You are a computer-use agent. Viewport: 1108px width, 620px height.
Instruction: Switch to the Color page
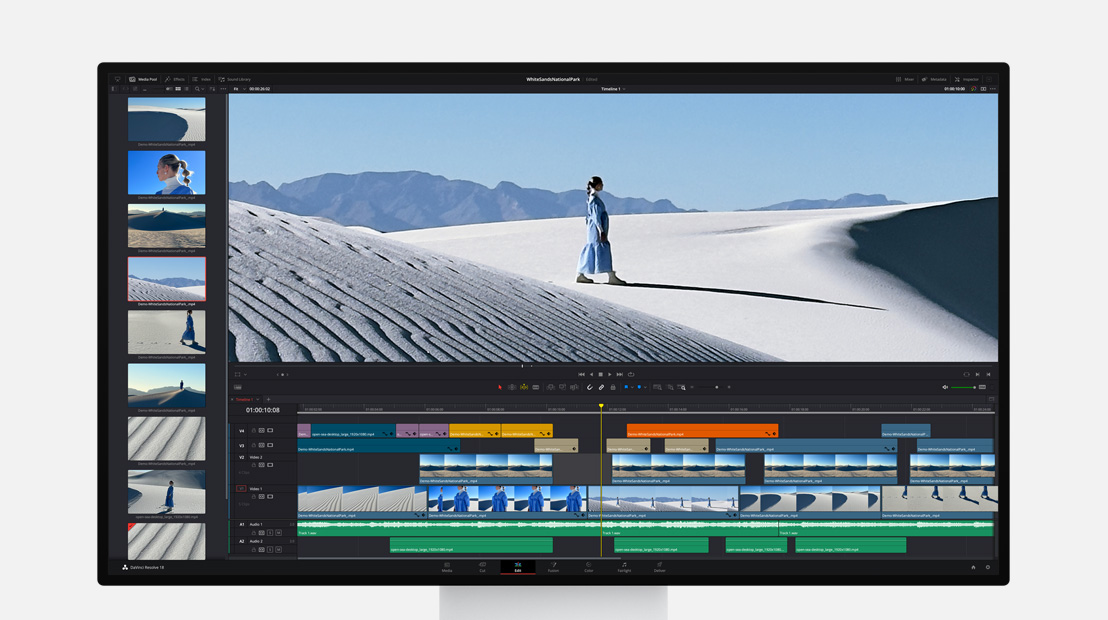click(x=589, y=568)
